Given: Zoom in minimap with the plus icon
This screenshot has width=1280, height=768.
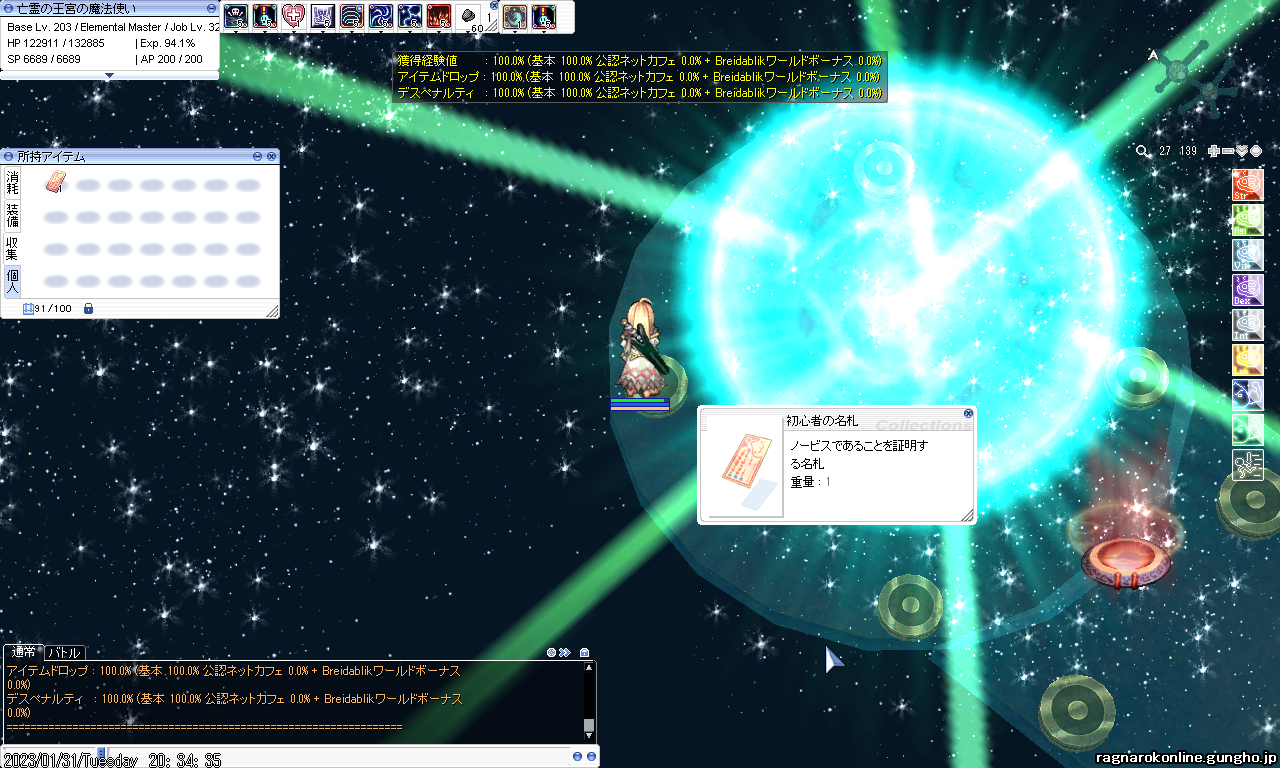Looking at the screenshot, I should click(x=1214, y=151).
